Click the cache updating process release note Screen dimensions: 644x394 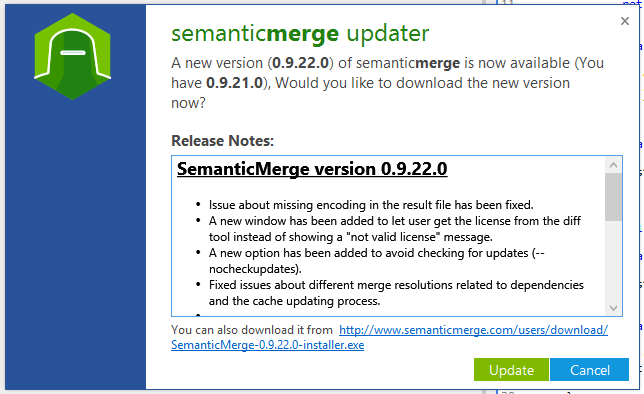coord(396,293)
